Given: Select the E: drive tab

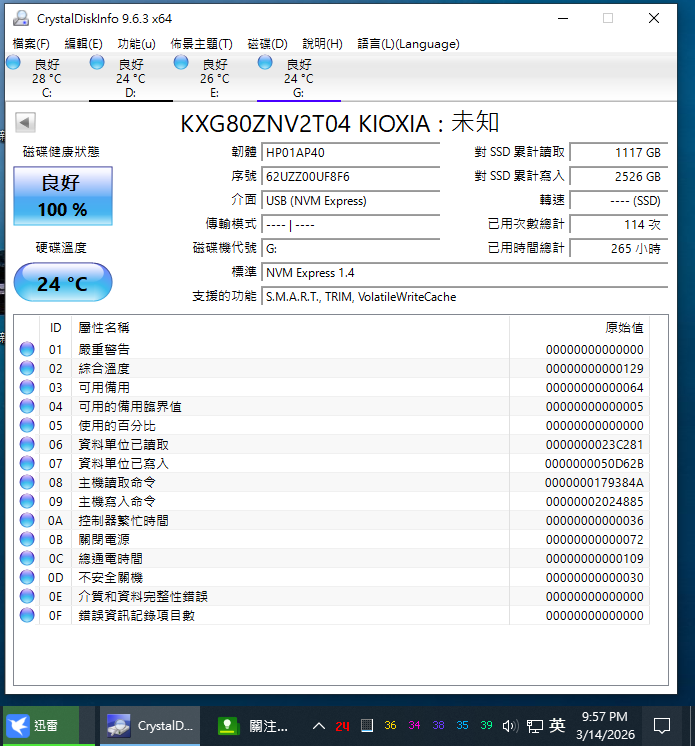Looking at the screenshot, I should [x=215, y=77].
